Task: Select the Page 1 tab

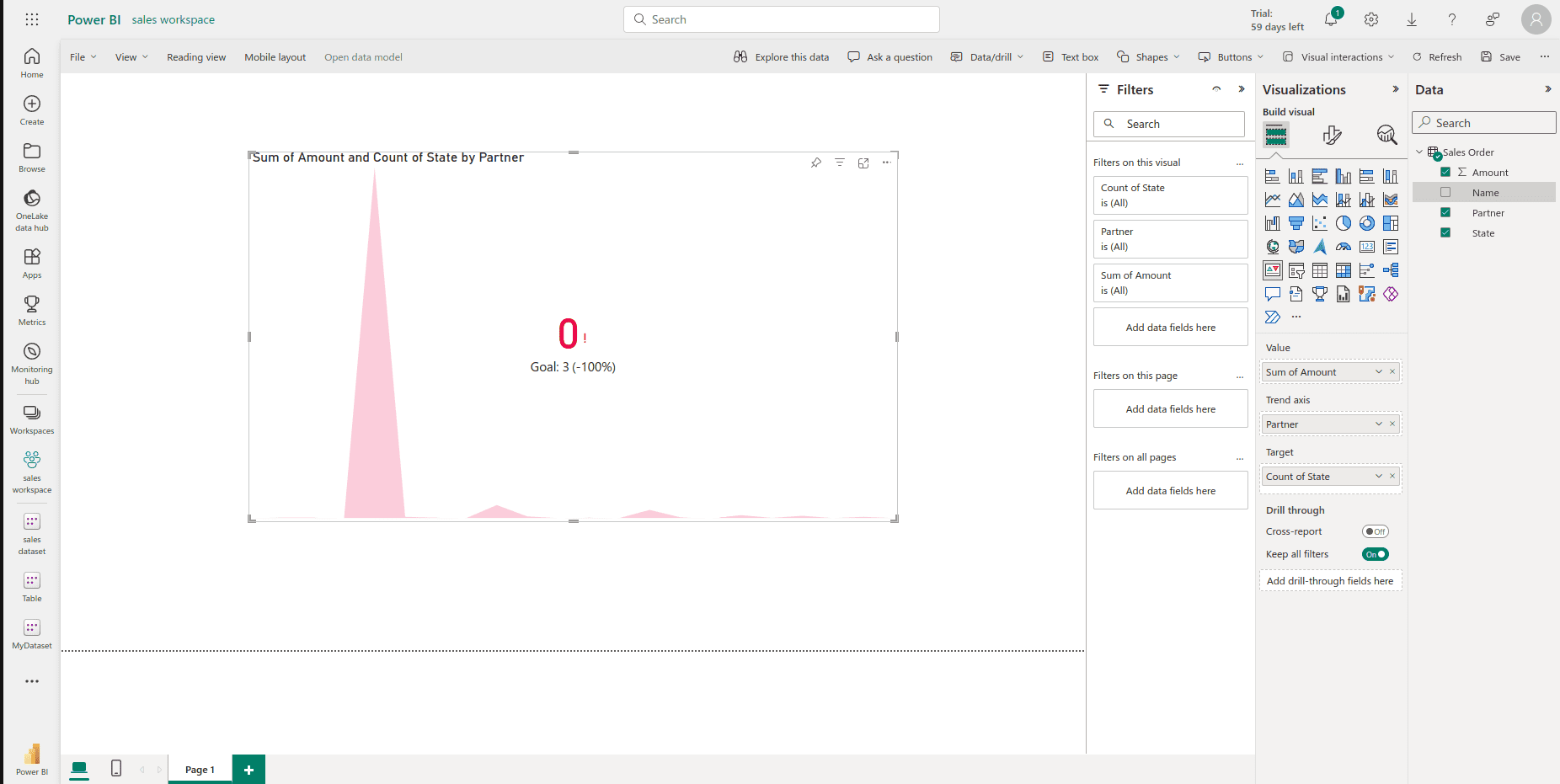Action: (x=200, y=770)
